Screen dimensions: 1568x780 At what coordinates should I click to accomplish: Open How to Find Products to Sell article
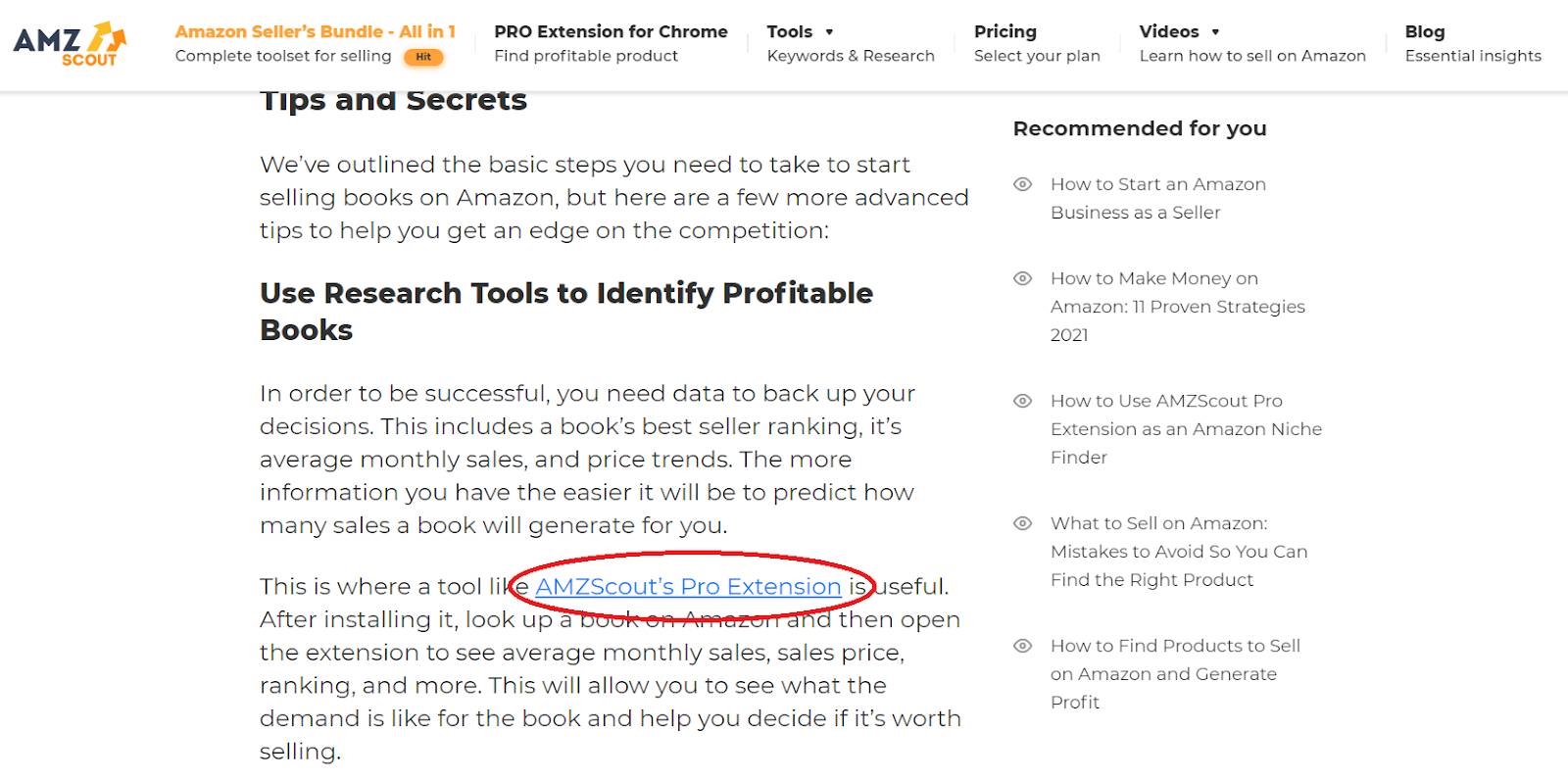(x=1175, y=674)
